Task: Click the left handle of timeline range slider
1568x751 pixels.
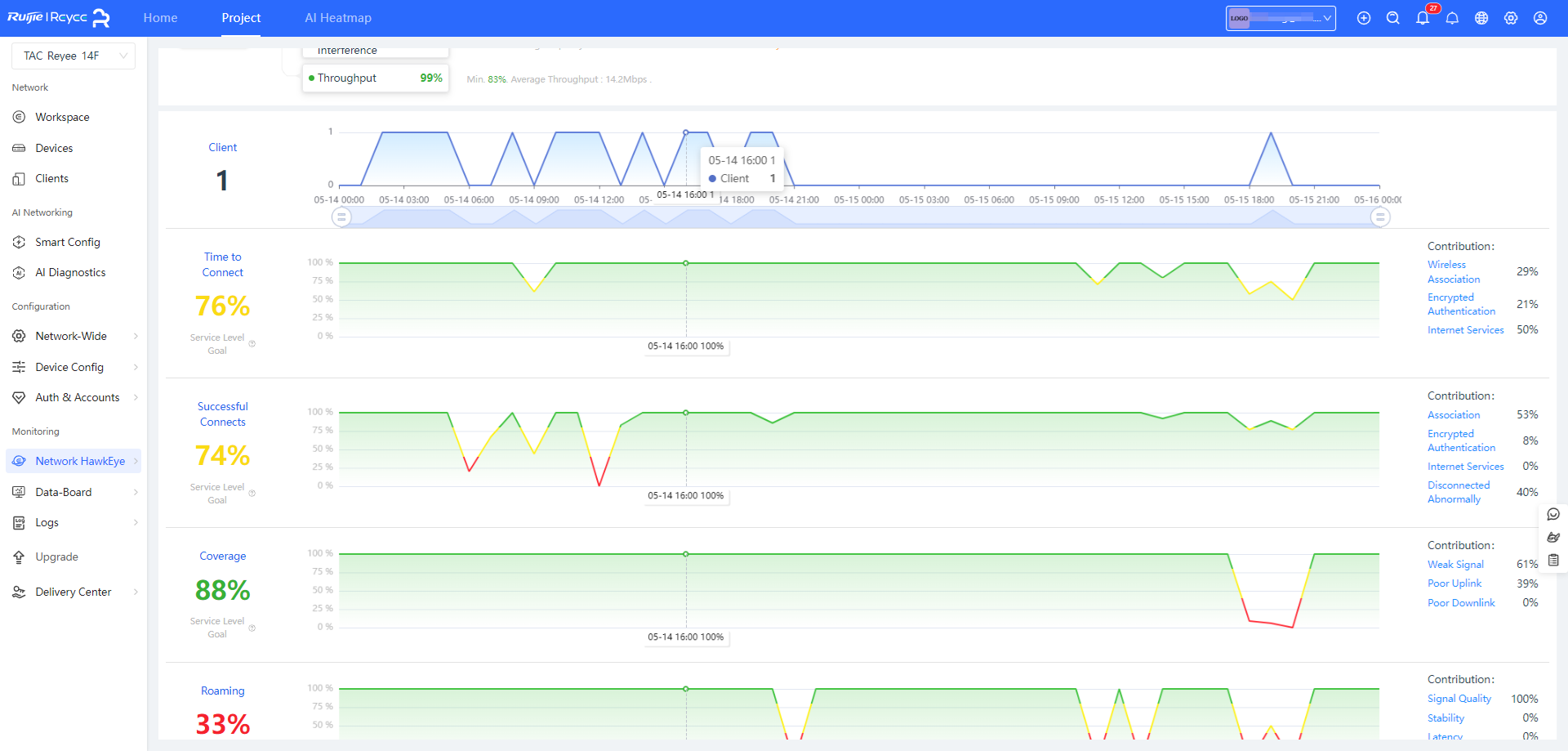Action: pos(341,217)
